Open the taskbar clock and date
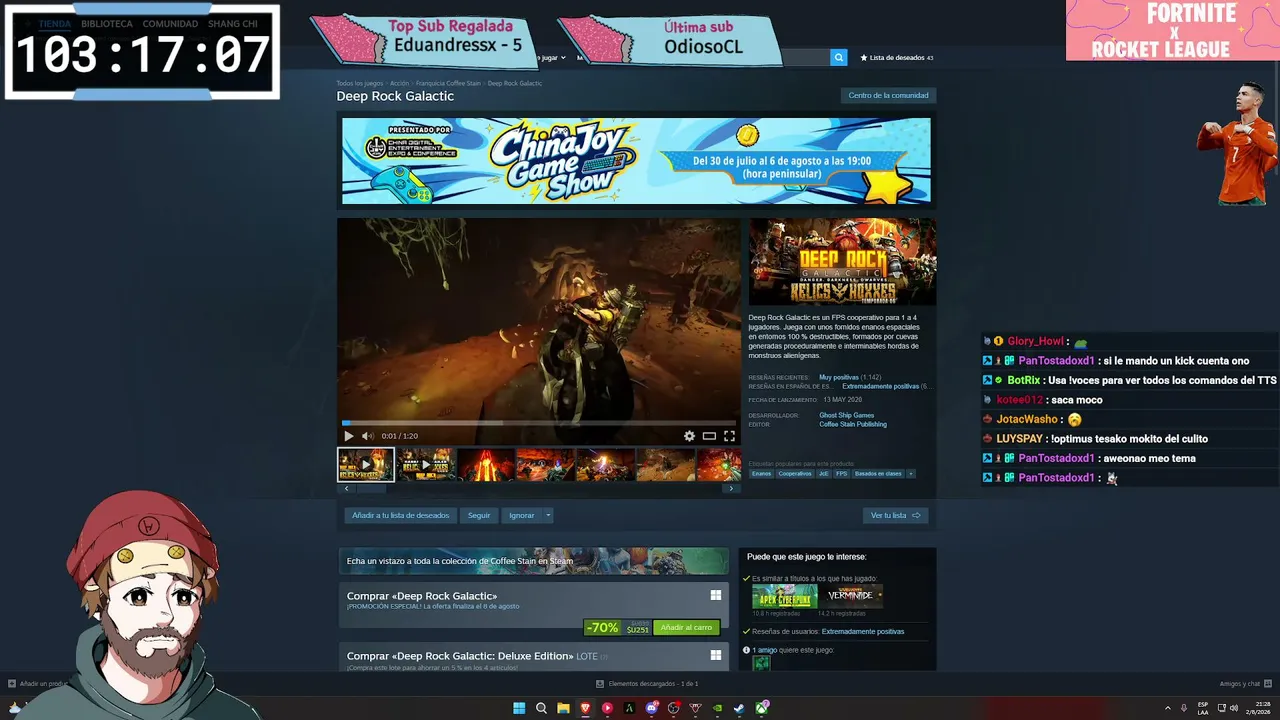 pos(1259,708)
